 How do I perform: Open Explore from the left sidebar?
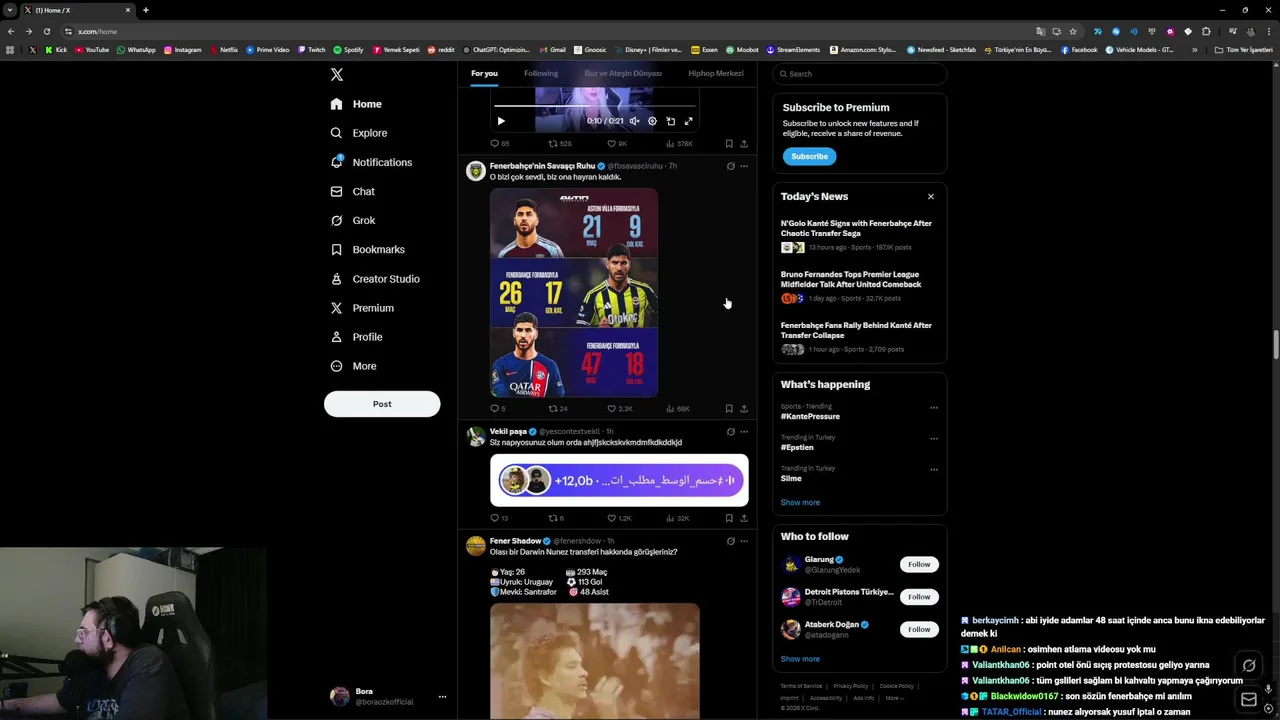click(x=359, y=133)
